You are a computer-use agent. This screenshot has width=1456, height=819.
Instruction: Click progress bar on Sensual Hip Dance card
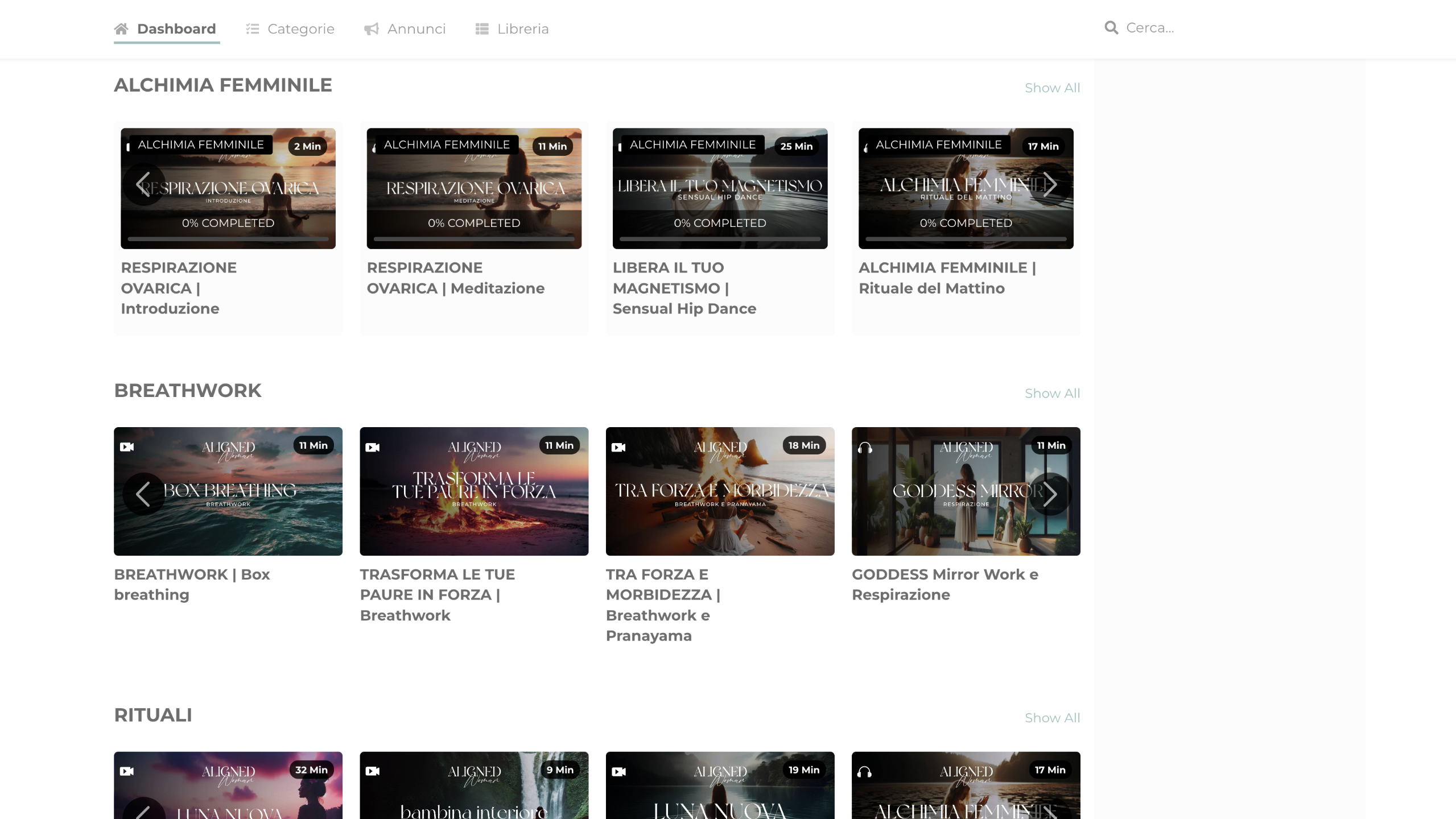coord(720,239)
